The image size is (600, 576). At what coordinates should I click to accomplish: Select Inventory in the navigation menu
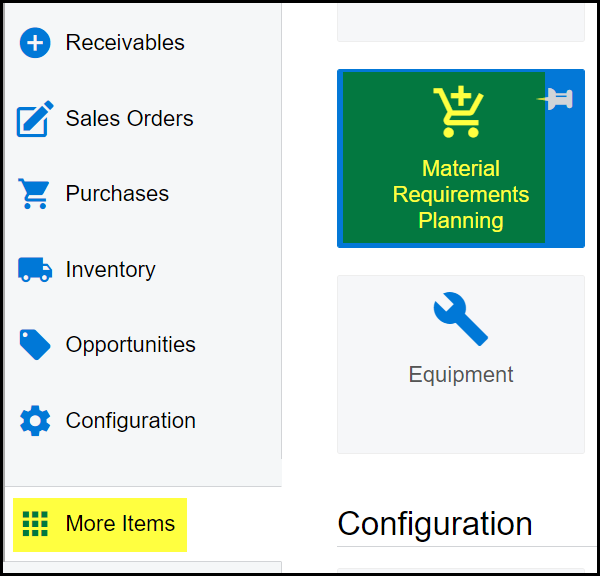[x=110, y=270]
